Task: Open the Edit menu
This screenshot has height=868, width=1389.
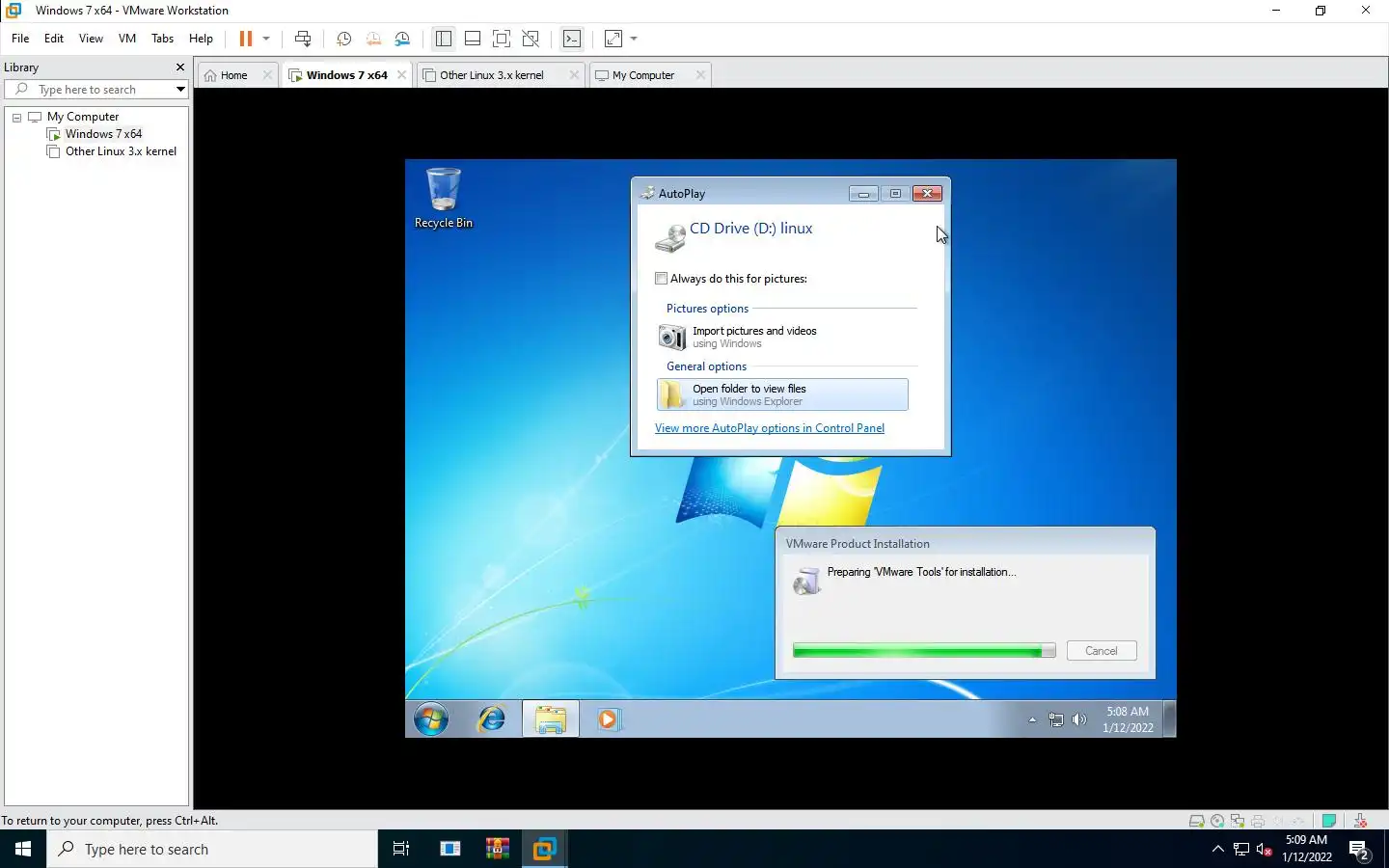Action: tap(54, 39)
